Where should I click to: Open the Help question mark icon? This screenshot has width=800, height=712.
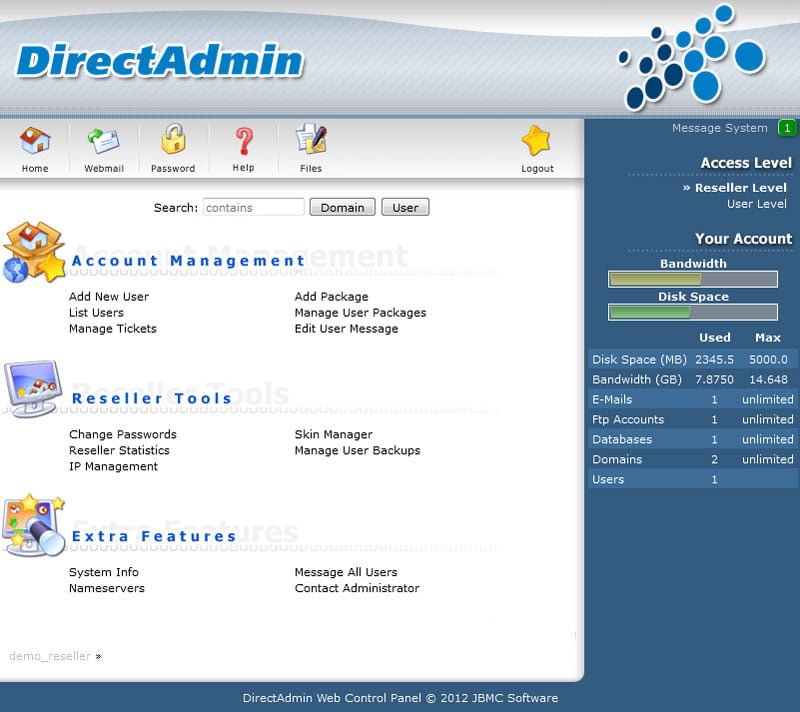tap(243, 141)
